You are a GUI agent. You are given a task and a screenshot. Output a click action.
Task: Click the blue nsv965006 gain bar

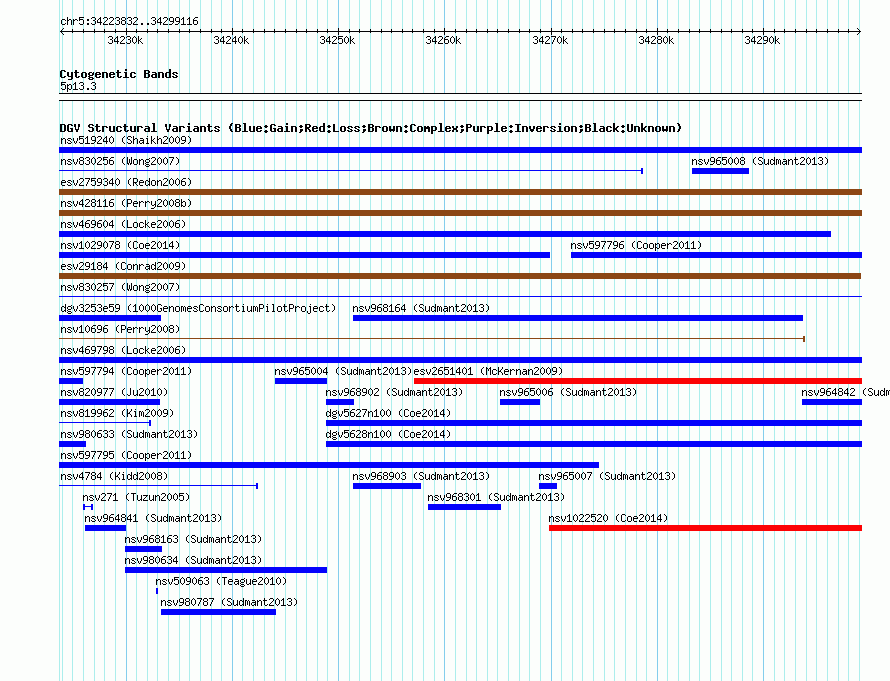point(520,402)
